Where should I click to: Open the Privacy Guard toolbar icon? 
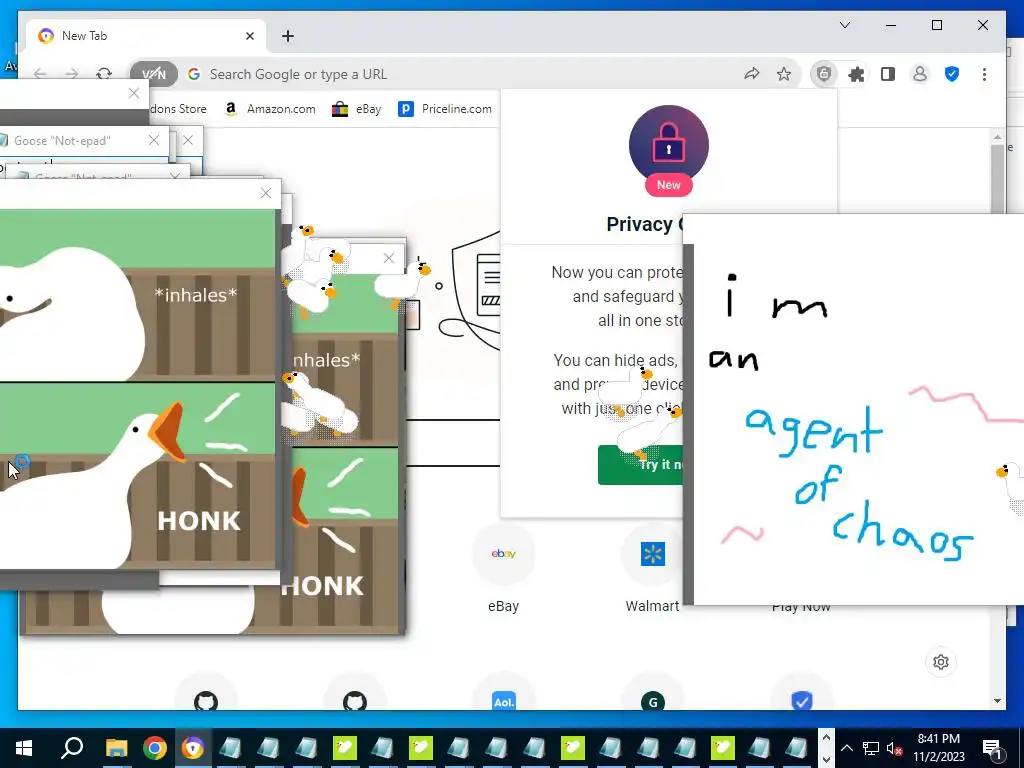pyautogui.click(x=824, y=74)
